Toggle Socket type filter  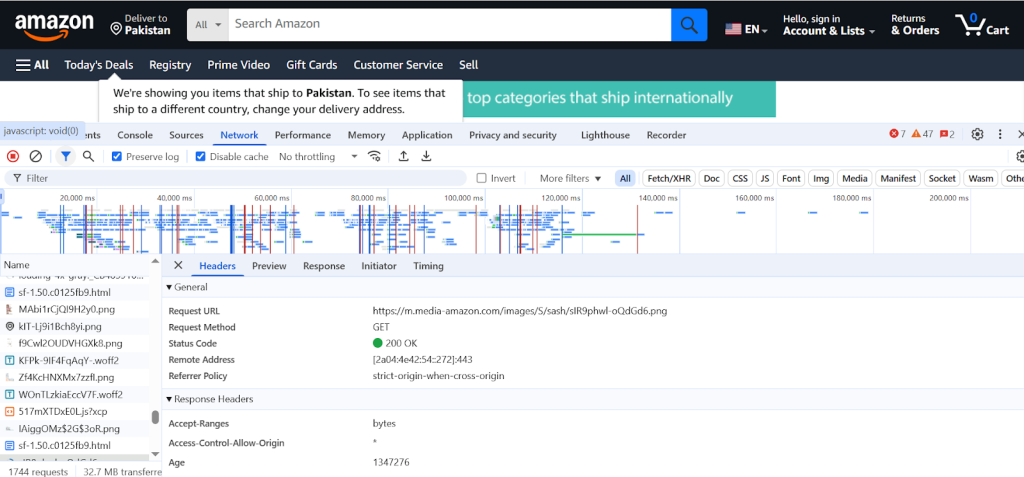[942, 178]
